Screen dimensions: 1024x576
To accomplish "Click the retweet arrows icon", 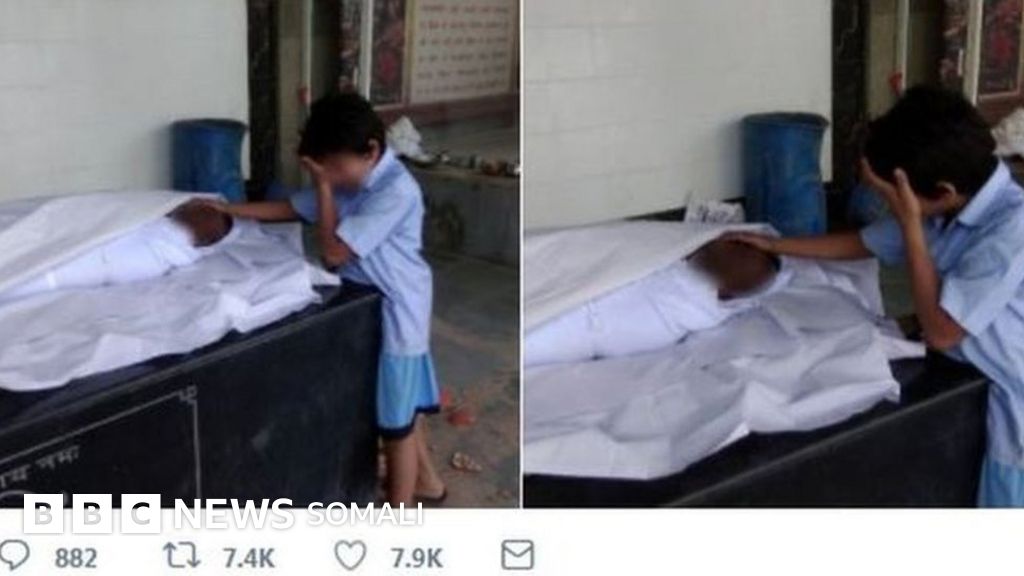I will click(182, 555).
